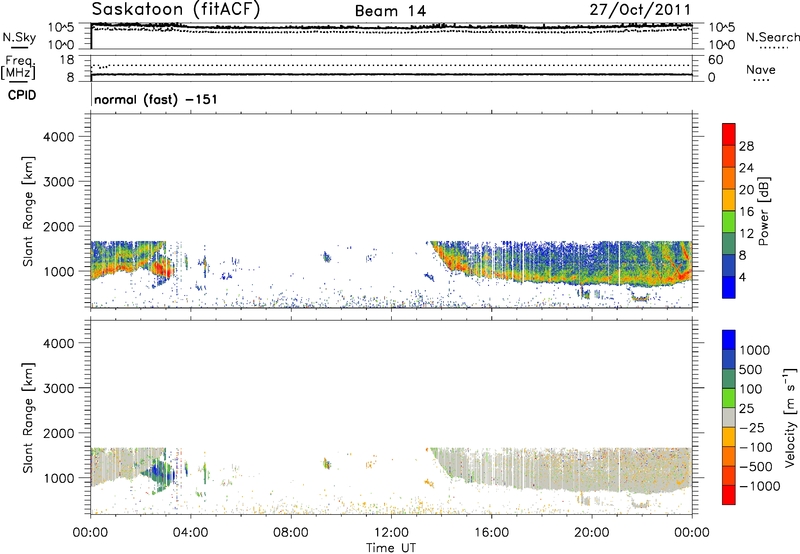Click the 3000 tick of velocity panel
Image resolution: width=800 pixels, height=554 pixels.
59,388
